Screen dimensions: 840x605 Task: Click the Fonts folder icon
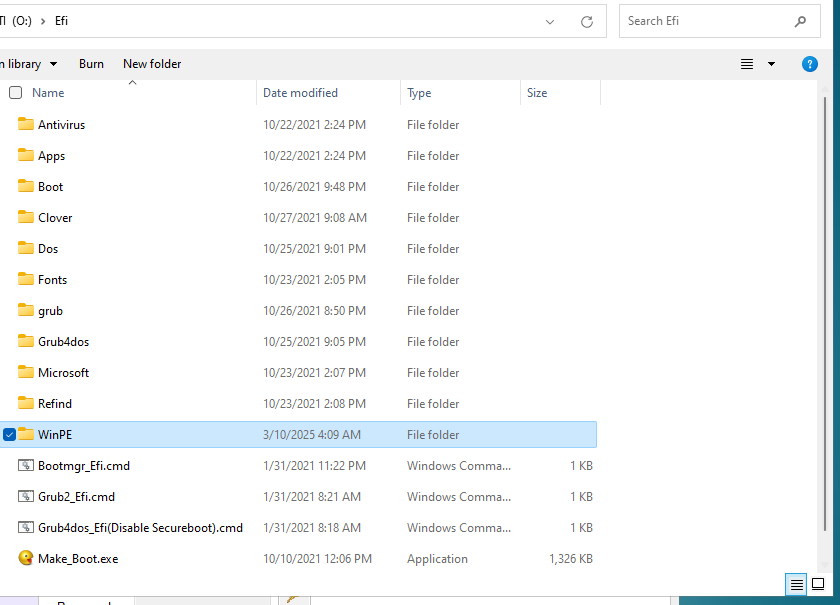26,280
